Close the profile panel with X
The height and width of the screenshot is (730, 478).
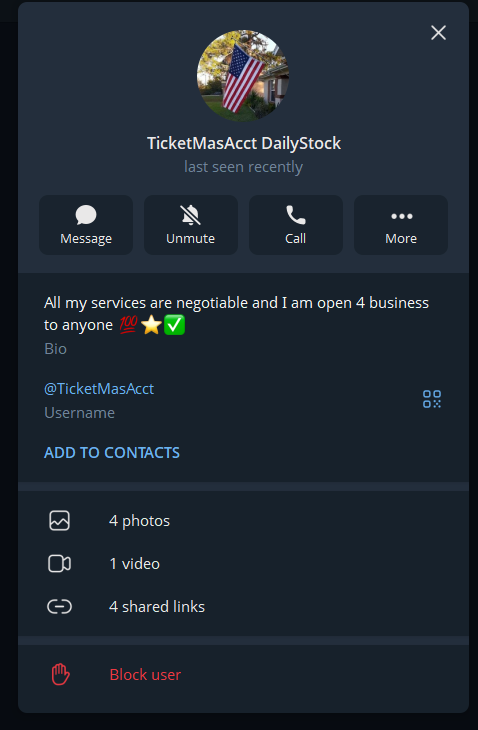point(438,33)
